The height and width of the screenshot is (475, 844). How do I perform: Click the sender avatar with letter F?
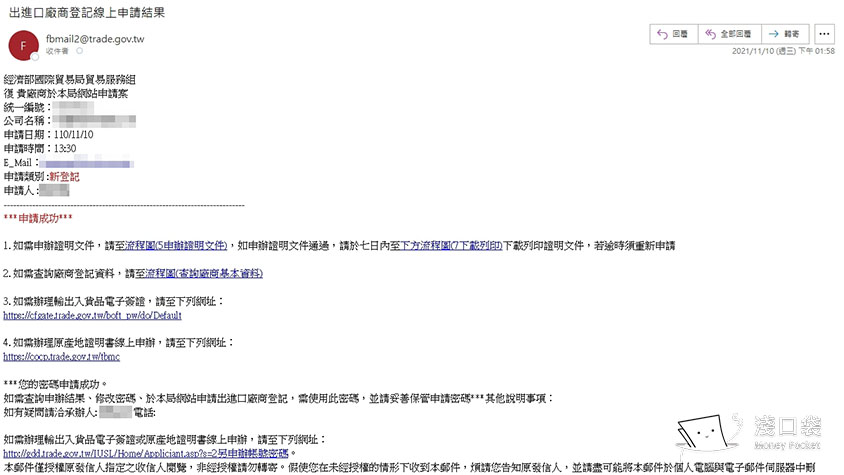pos(23,45)
